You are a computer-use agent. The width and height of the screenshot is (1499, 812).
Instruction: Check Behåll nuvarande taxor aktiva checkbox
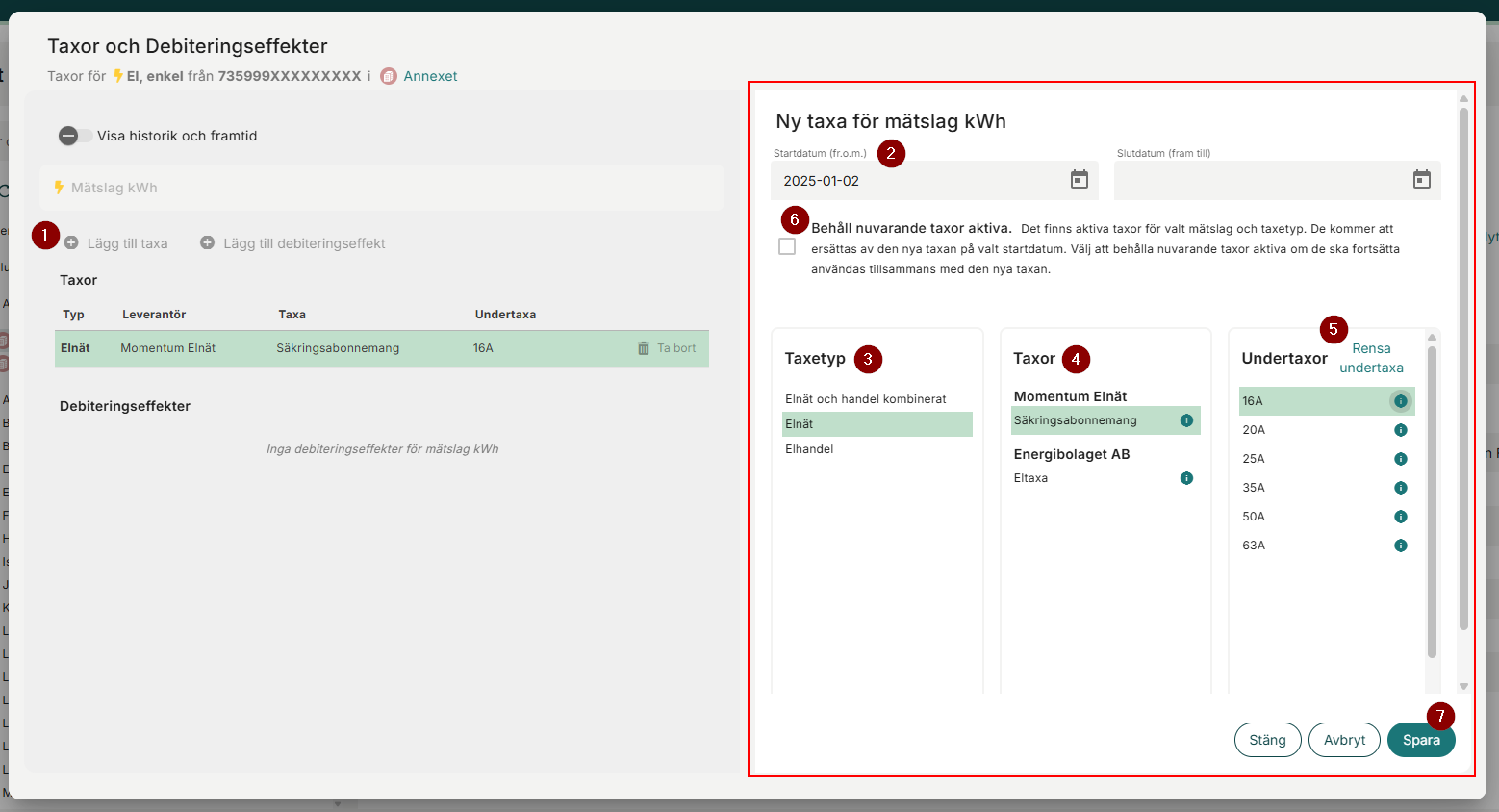coord(787,246)
